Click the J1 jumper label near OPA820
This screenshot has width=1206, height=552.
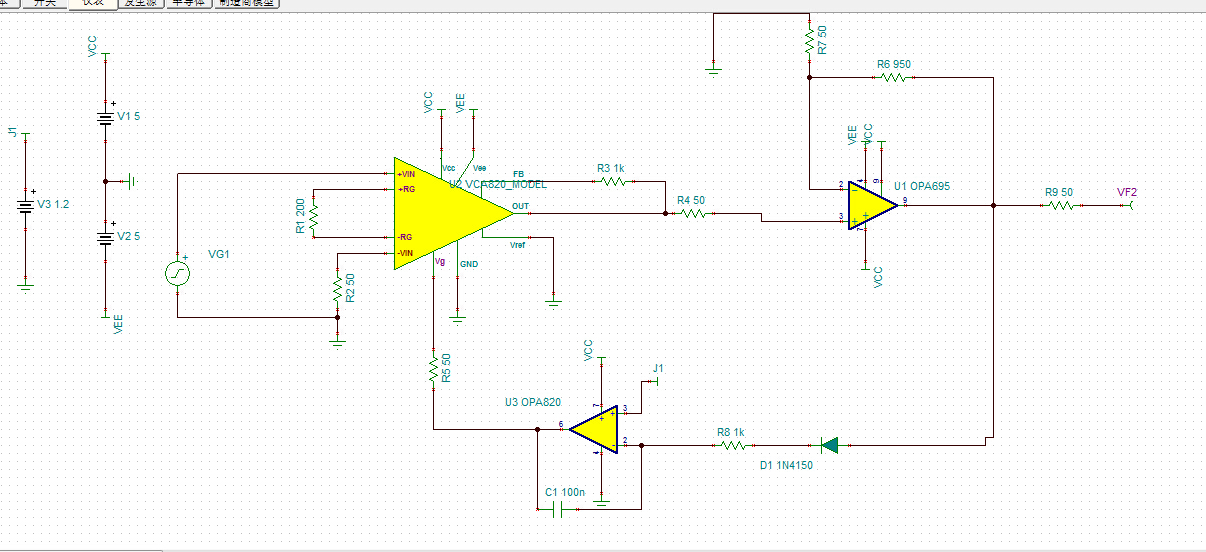[x=658, y=369]
